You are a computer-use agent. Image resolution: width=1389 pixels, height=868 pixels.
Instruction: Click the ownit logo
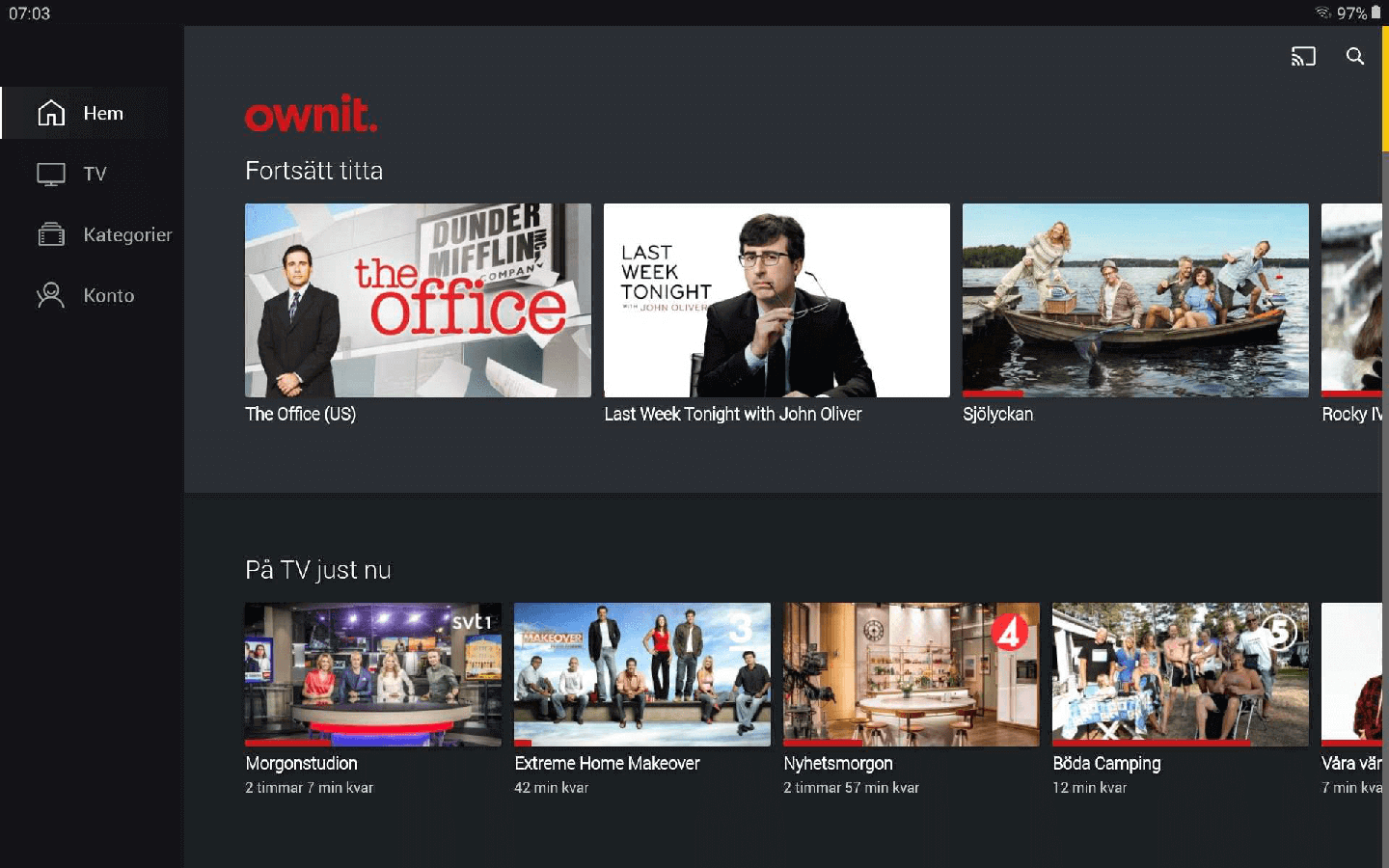coord(311,114)
